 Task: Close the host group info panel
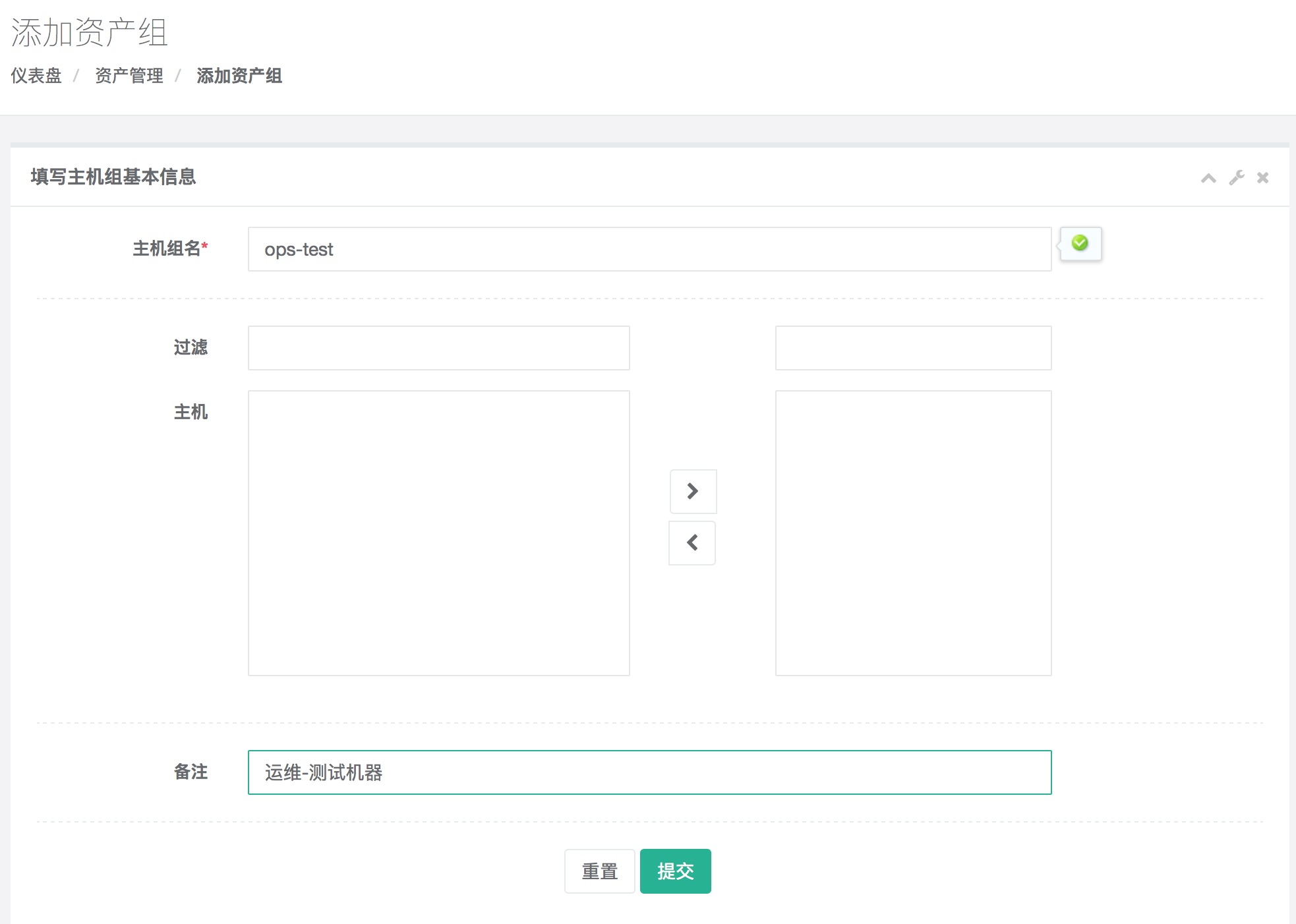(x=1262, y=178)
